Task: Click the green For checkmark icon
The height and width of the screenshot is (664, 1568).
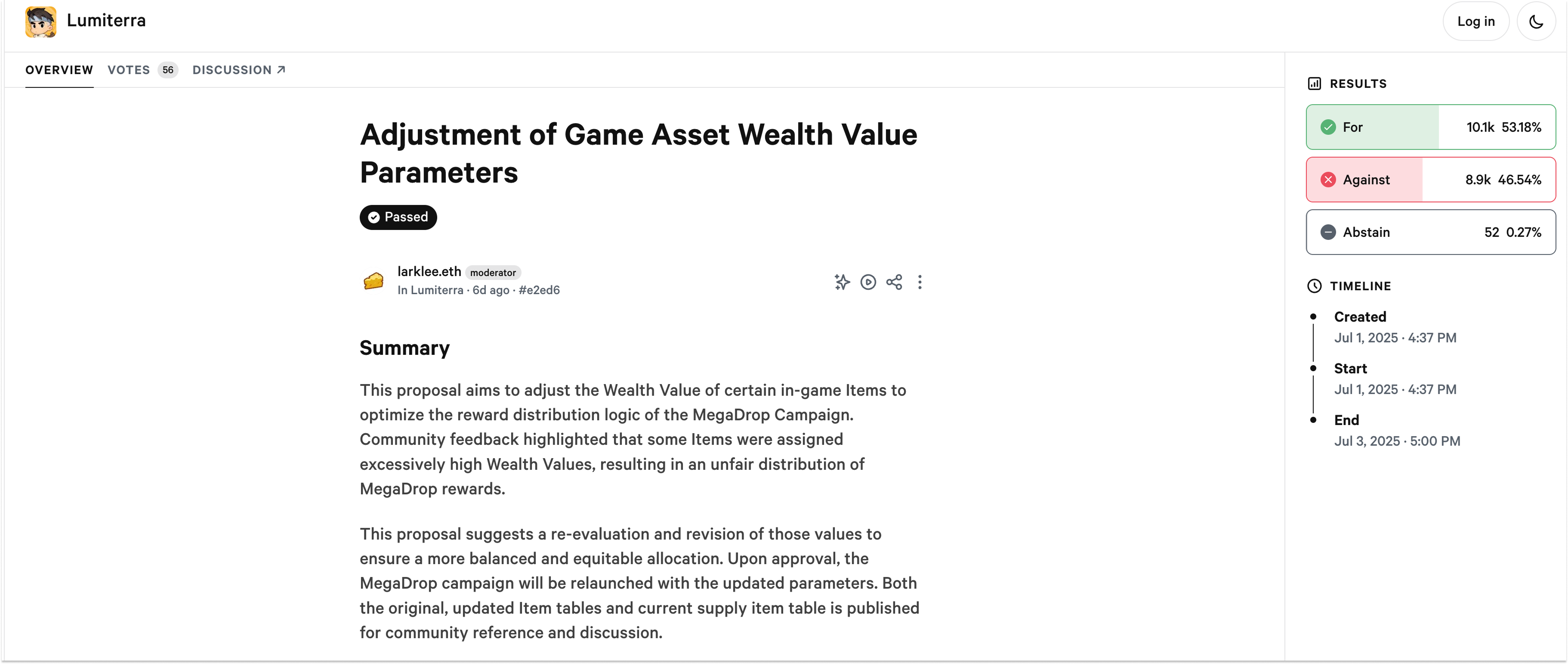Action: pos(1328,127)
